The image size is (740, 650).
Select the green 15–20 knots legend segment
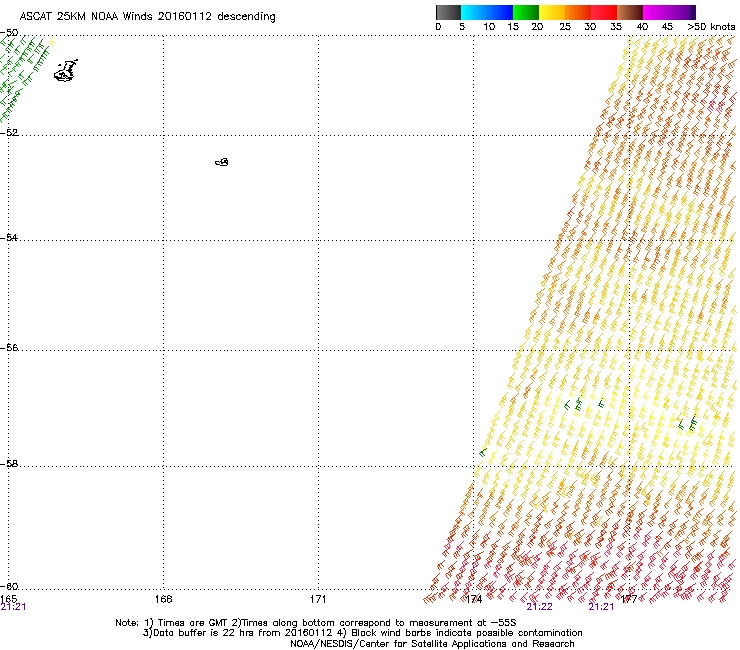click(525, 12)
